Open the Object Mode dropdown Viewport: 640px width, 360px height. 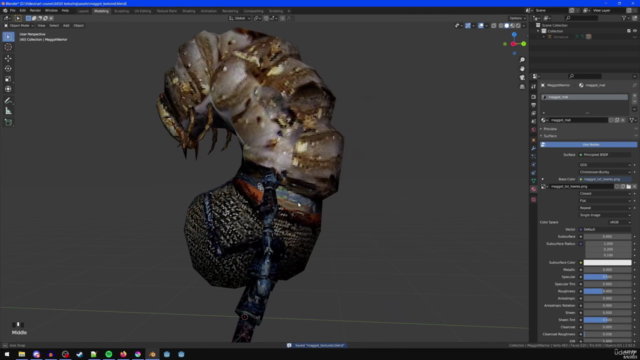click(x=19, y=26)
